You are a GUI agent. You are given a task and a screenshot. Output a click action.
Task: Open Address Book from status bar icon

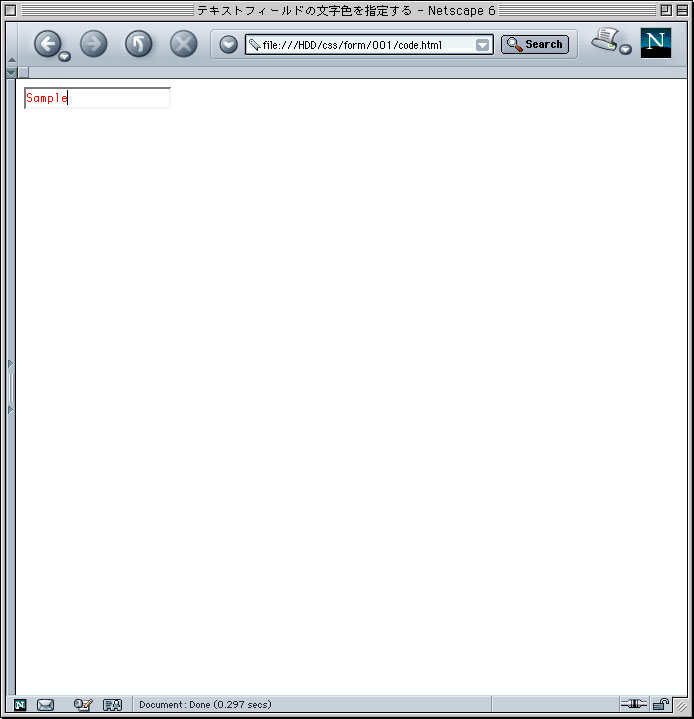pos(112,705)
